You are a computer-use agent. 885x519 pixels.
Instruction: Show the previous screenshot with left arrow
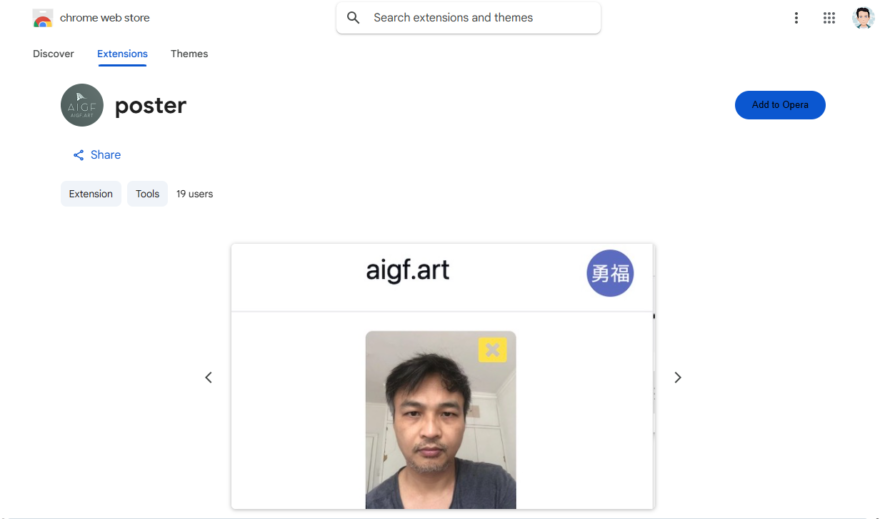pyautogui.click(x=208, y=377)
